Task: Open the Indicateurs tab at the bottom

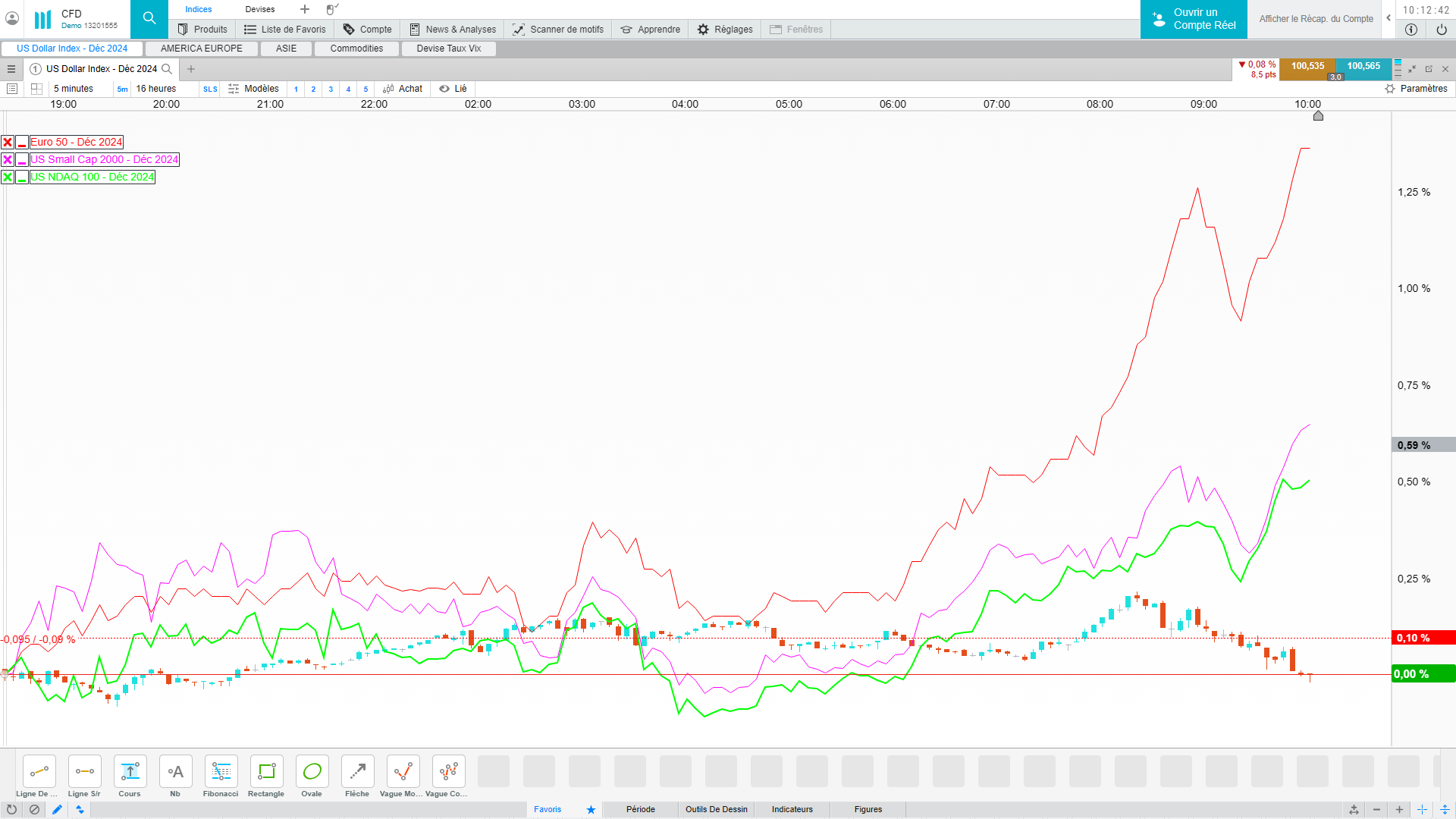Action: pyautogui.click(x=792, y=810)
